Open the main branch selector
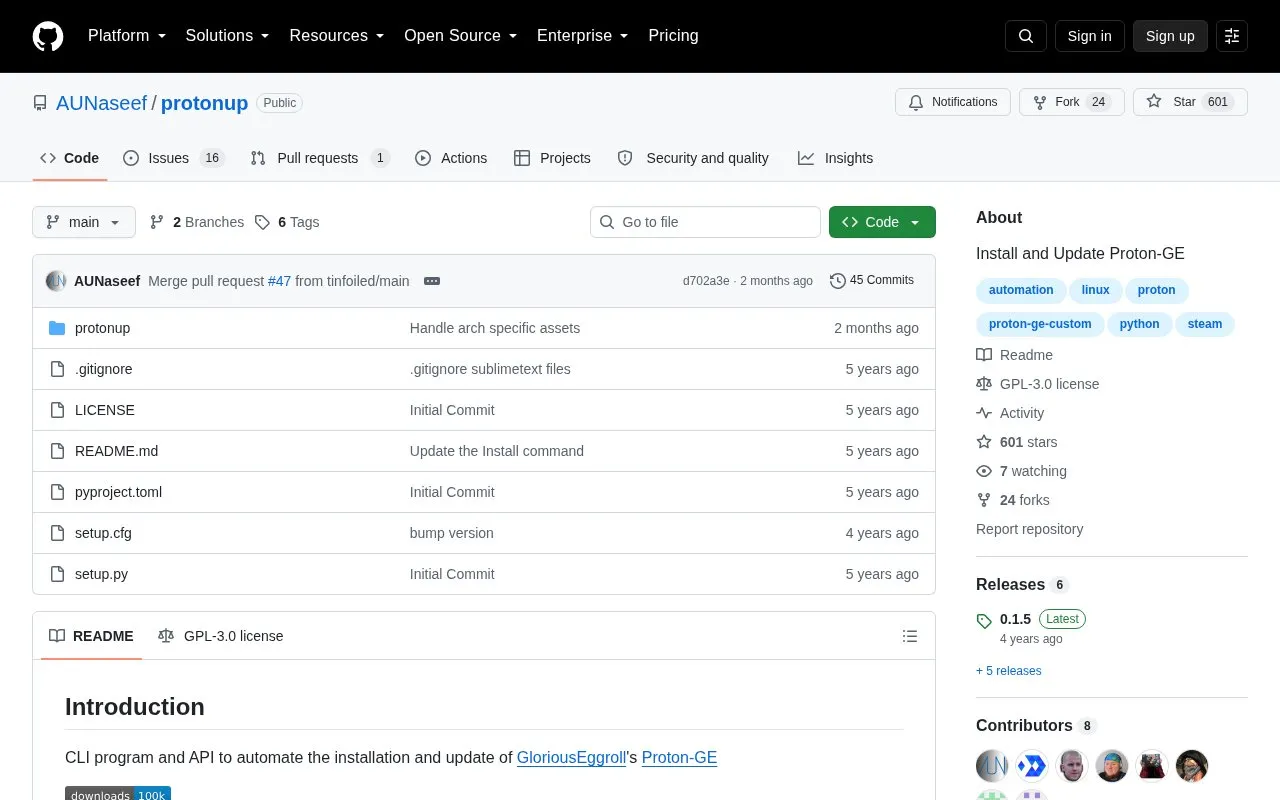The image size is (1280, 800). [x=84, y=222]
